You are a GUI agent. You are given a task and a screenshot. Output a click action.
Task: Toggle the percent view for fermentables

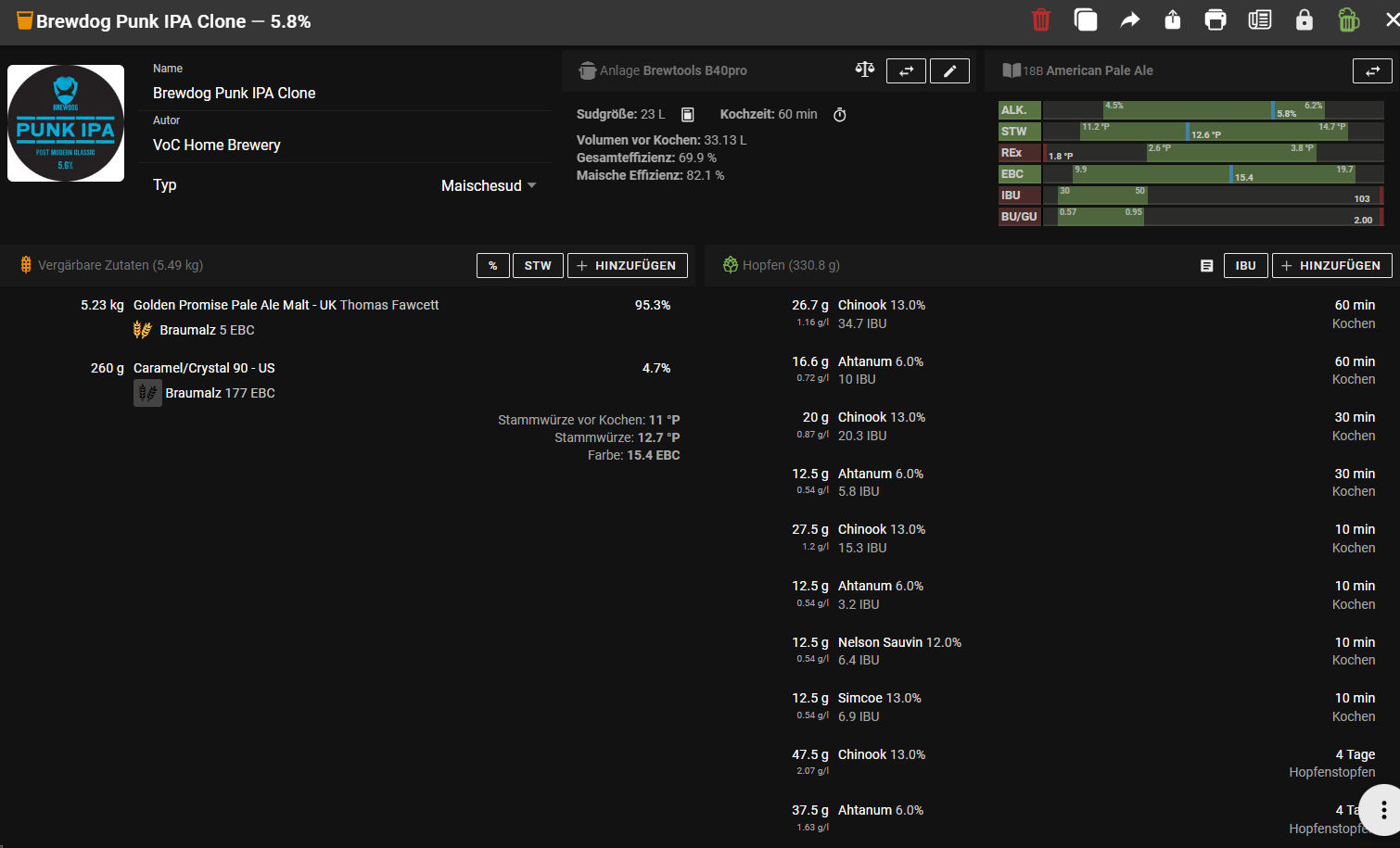[492, 266]
